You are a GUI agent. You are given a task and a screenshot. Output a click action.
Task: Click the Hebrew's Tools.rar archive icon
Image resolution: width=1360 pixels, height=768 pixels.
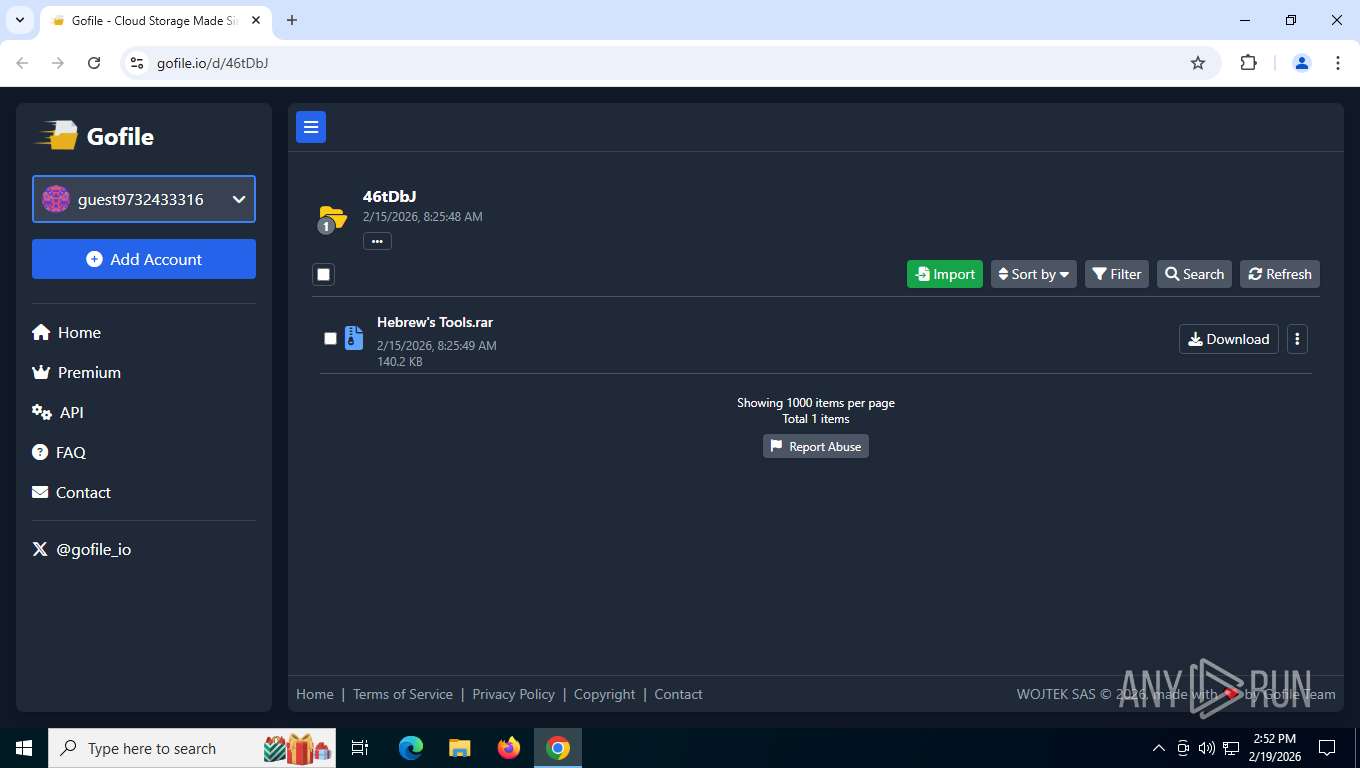point(353,338)
